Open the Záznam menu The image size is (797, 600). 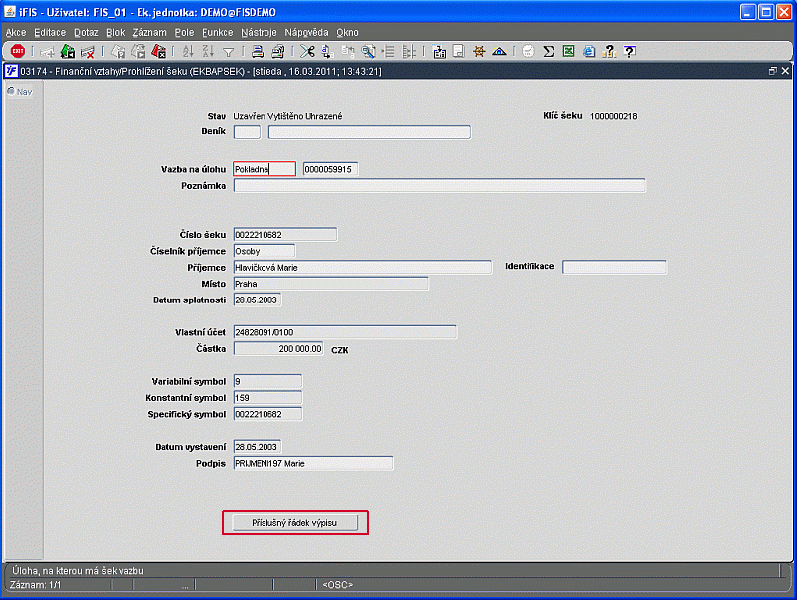pyautogui.click(x=149, y=33)
